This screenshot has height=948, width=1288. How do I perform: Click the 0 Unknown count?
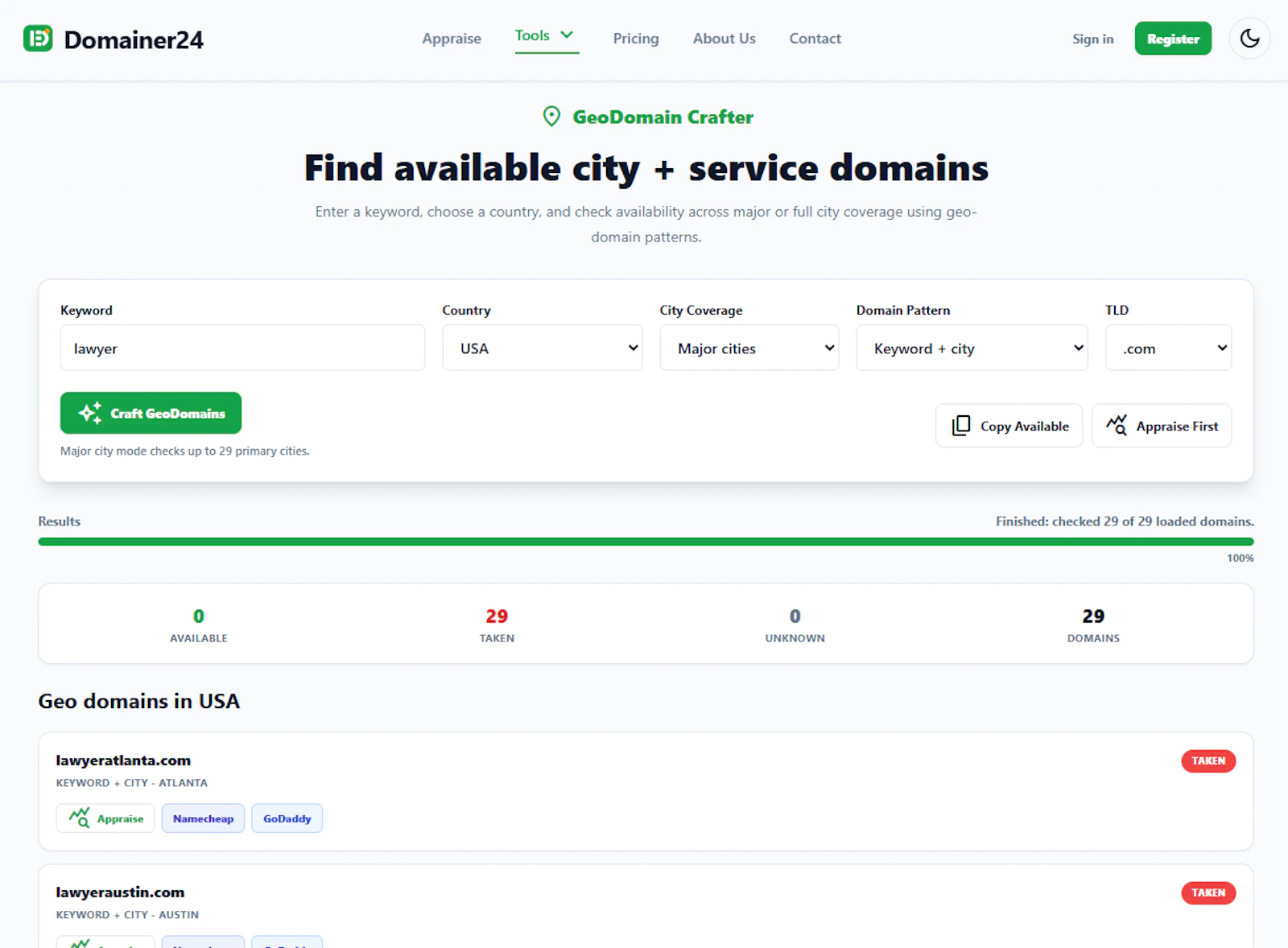795,616
